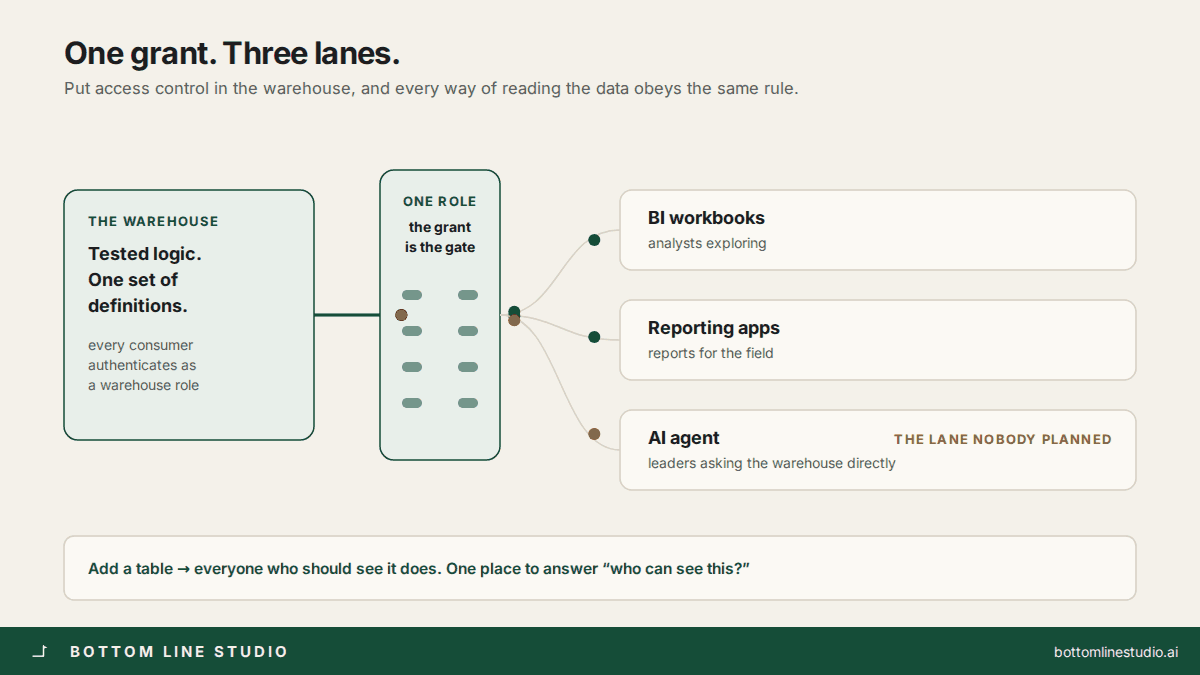
Task: Click "leaders asking the warehouse directly" caption
Action: coord(772,463)
